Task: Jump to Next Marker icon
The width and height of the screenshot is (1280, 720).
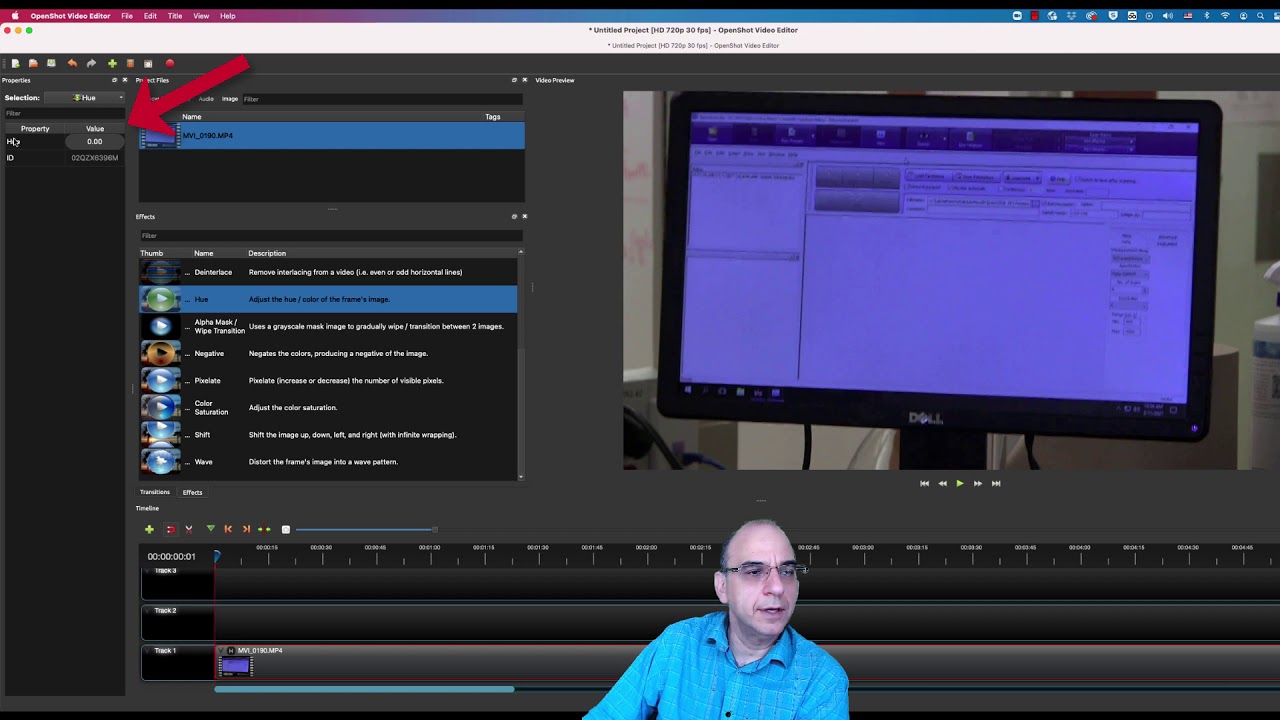Action: coord(246,529)
